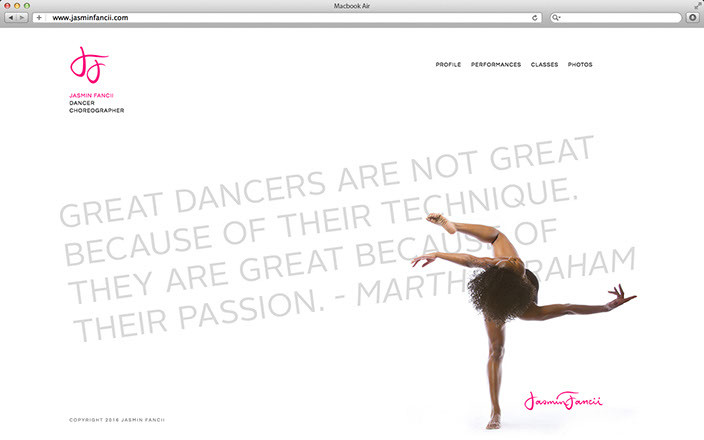Open the Classes navigation link
Image resolution: width=704 pixels, height=440 pixels.
(544, 65)
